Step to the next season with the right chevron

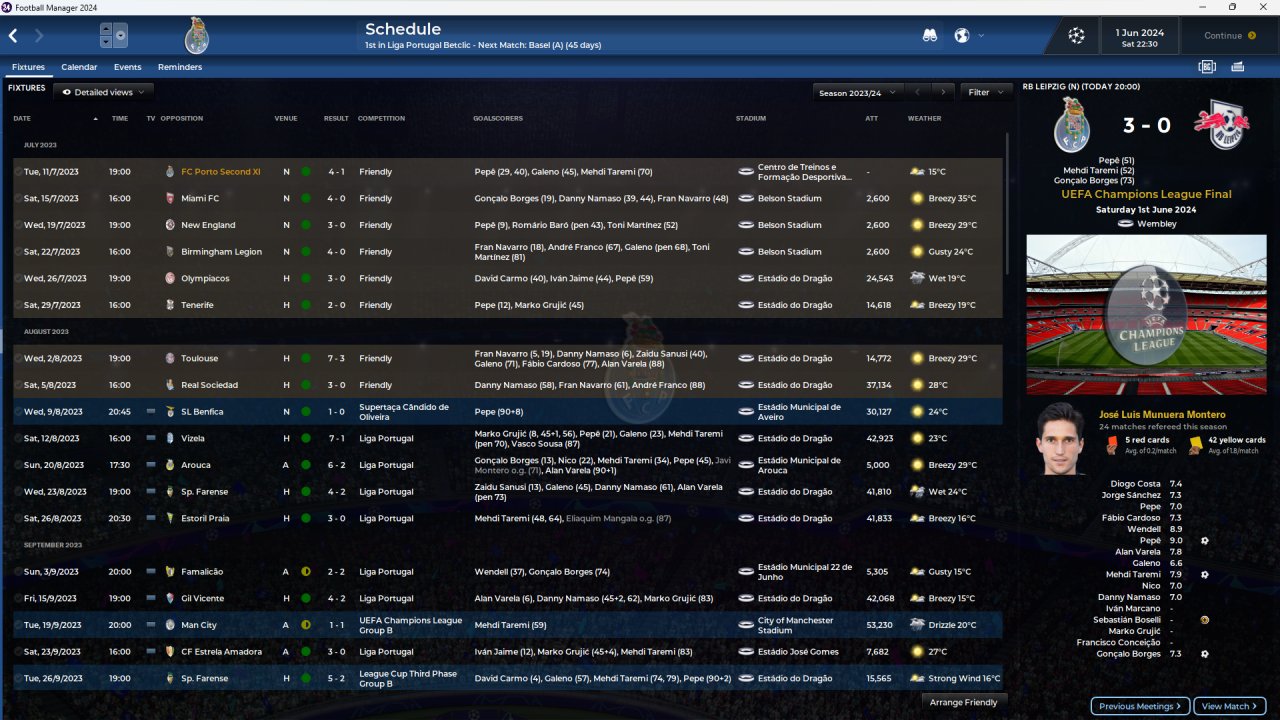[942, 92]
